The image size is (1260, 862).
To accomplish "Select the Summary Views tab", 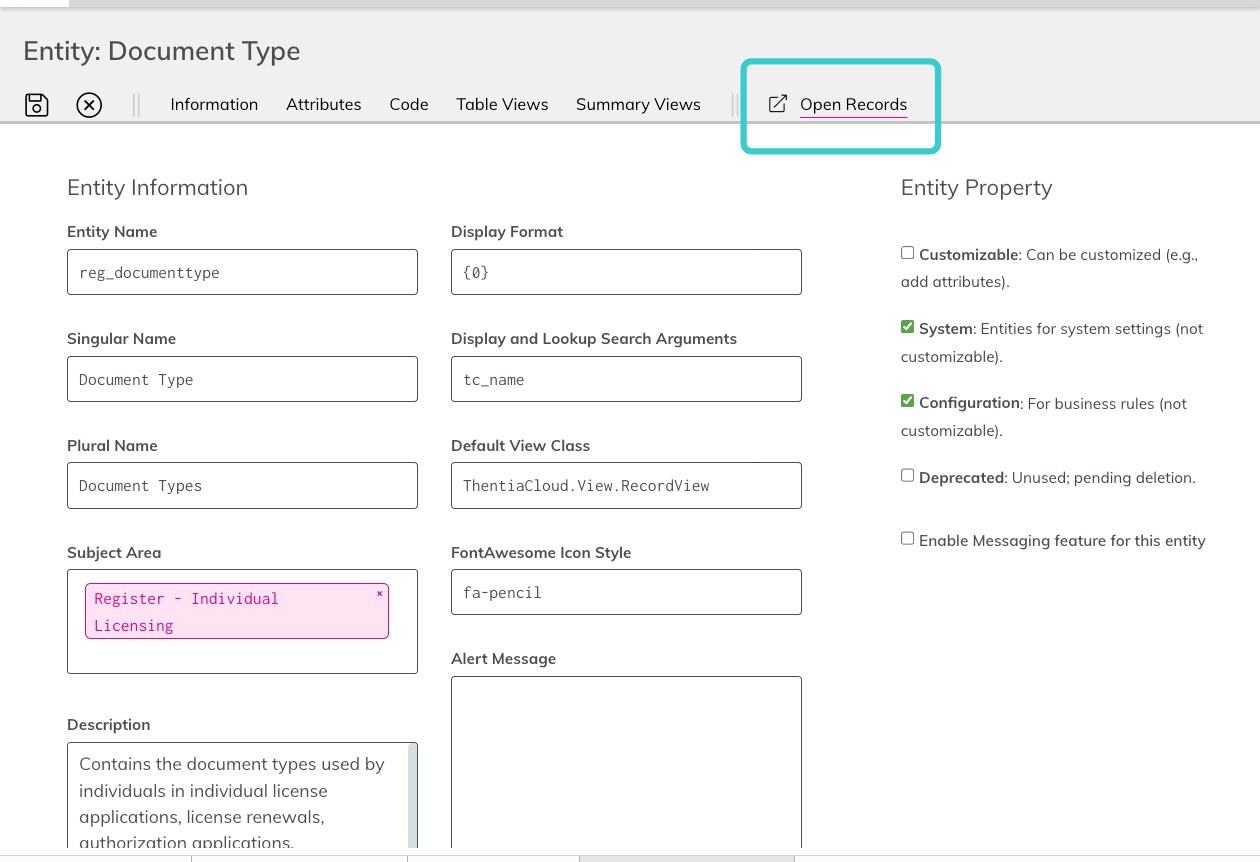I will pos(638,104).
